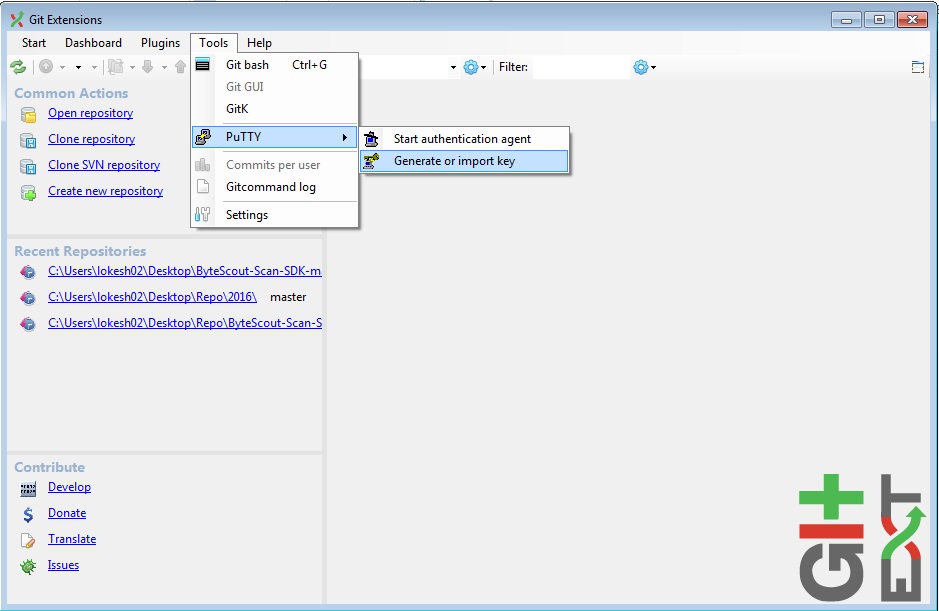Click the green Refresh toolbar icon
The height and width of the screenshot is (611, 939).
[18, 67]
